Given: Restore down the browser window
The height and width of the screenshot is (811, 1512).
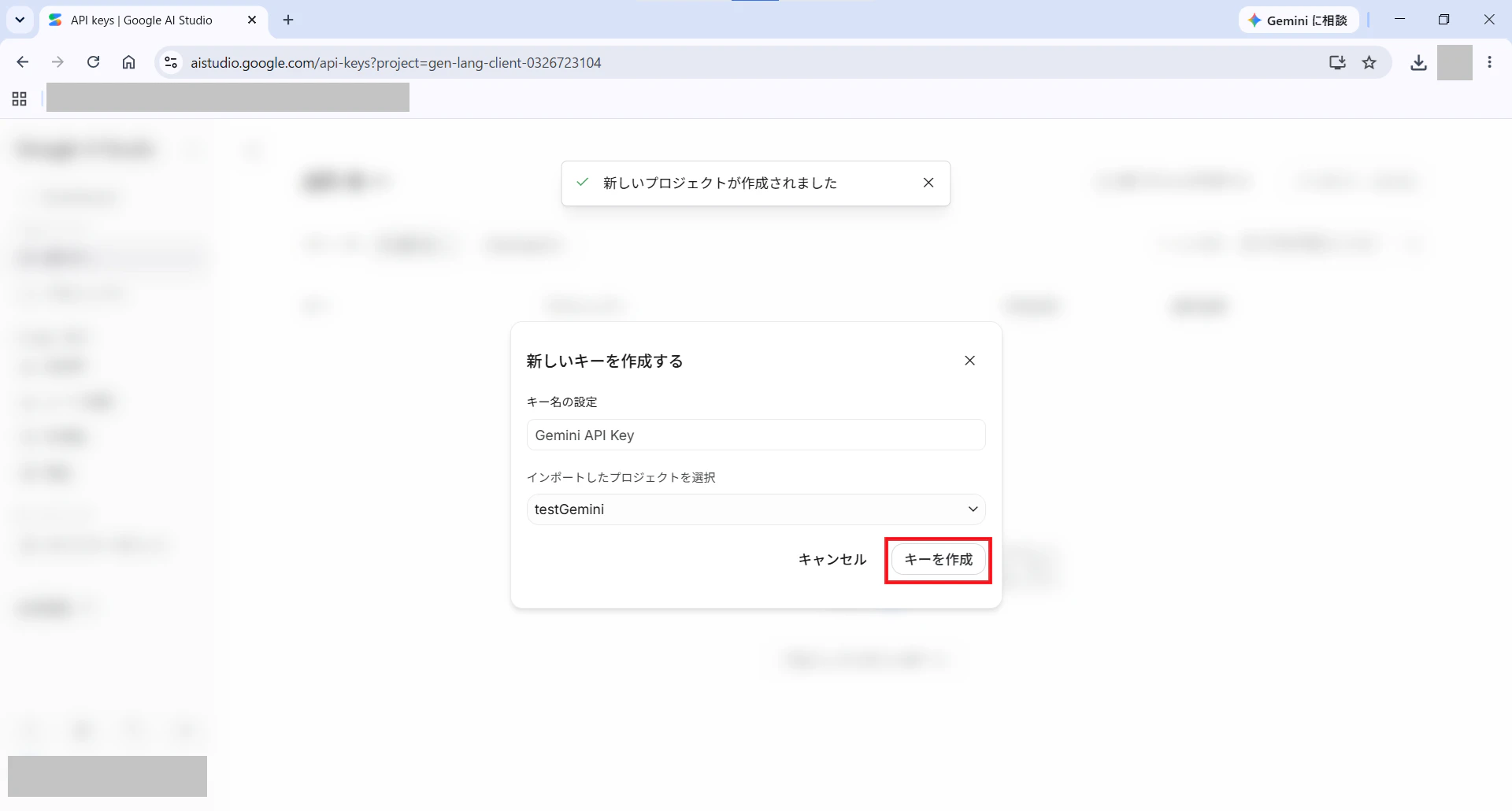Looking at the screenshot, I should 1443,20.
